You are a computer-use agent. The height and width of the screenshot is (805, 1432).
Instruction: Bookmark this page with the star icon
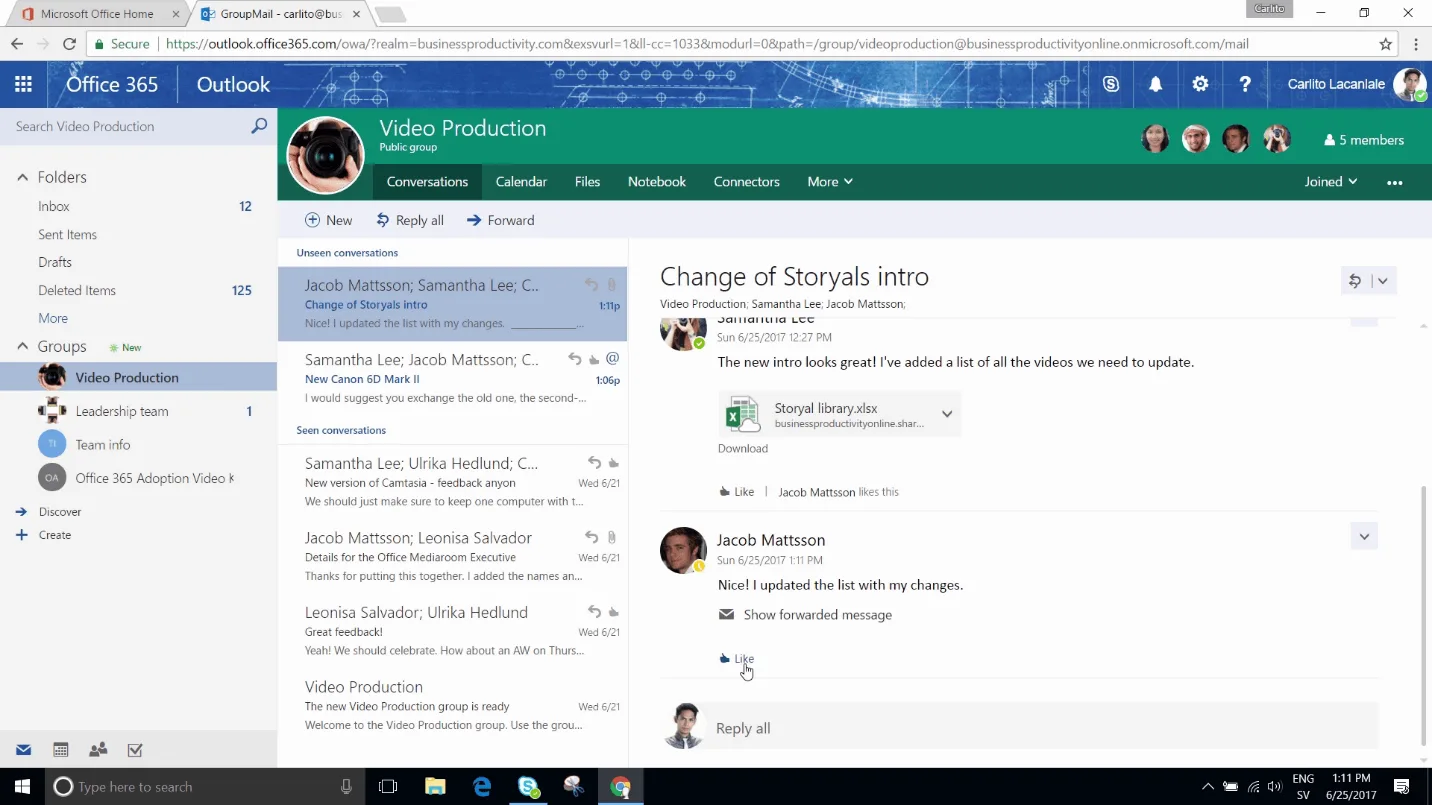[1385, 44]
